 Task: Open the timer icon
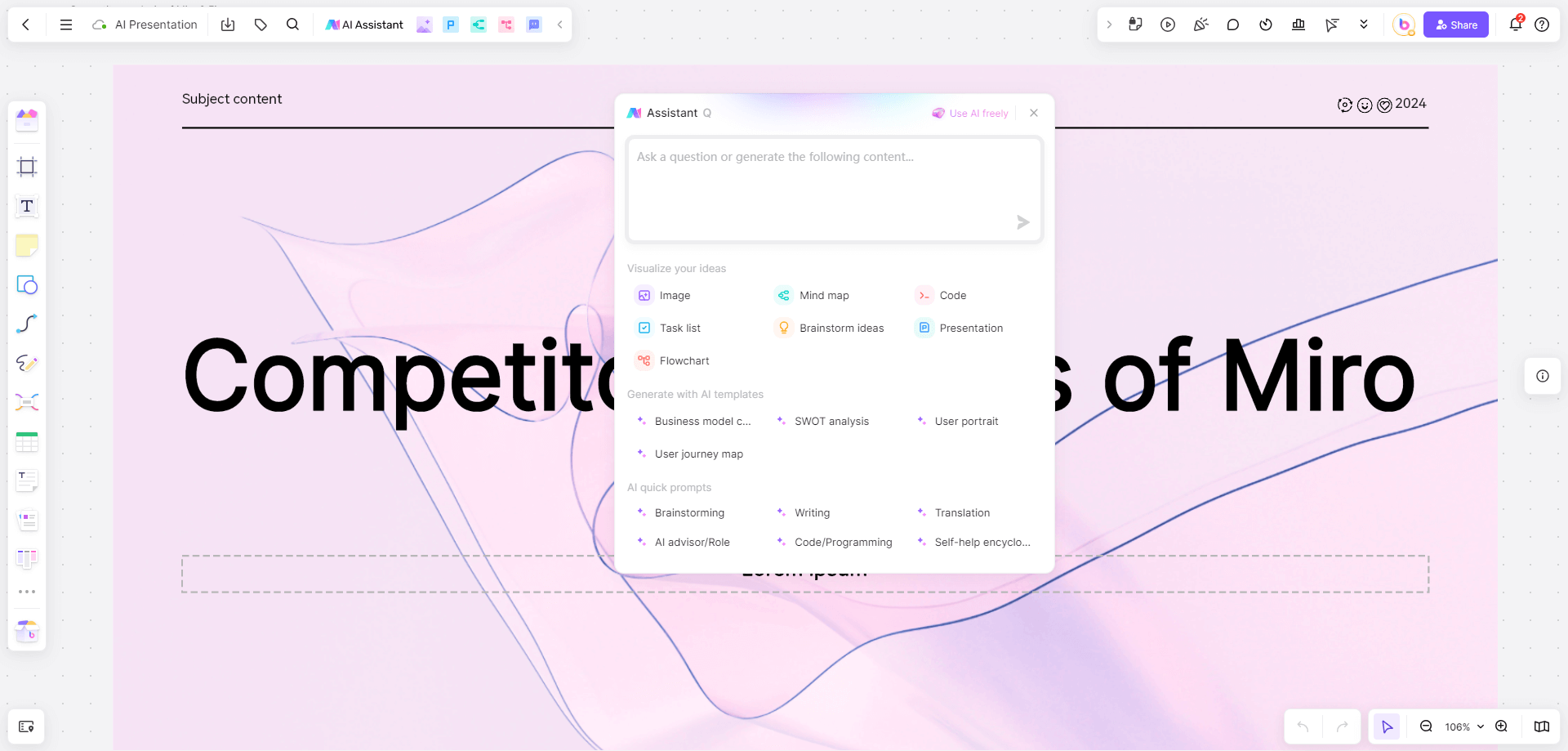pos(1266,25)
